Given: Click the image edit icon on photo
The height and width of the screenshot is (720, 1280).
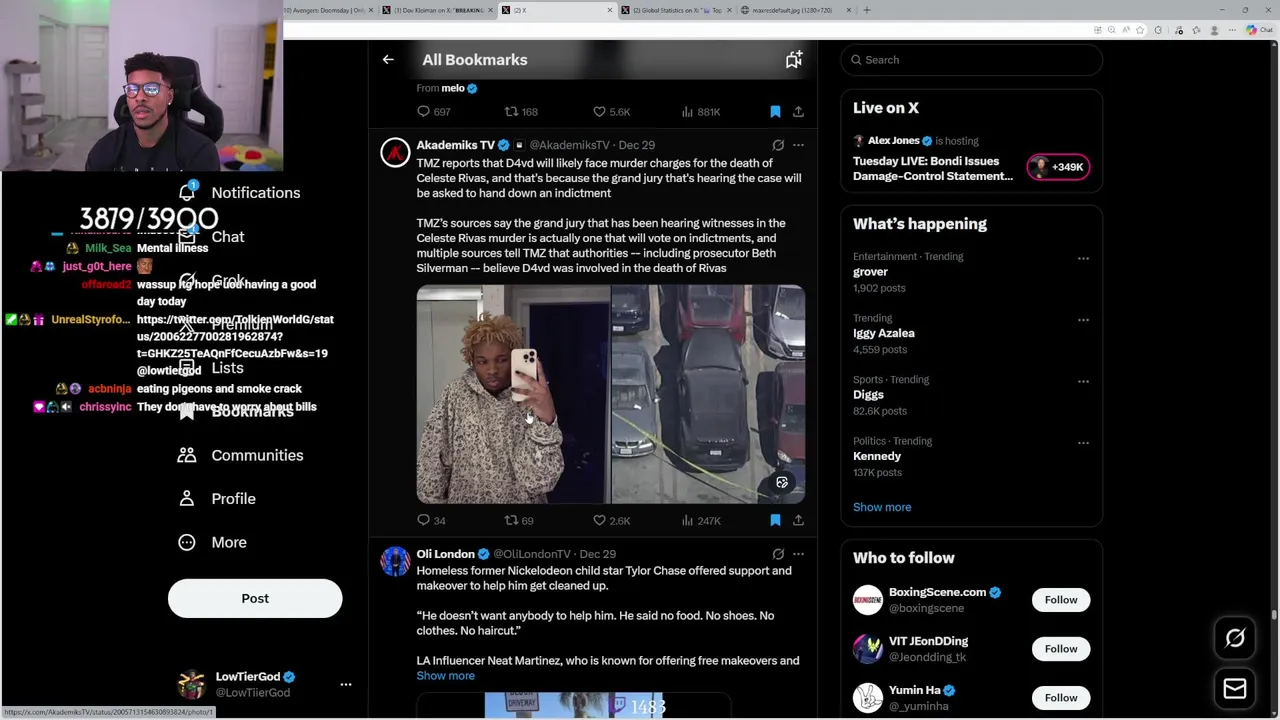Looking at the screenshot, I should (782, 483).
